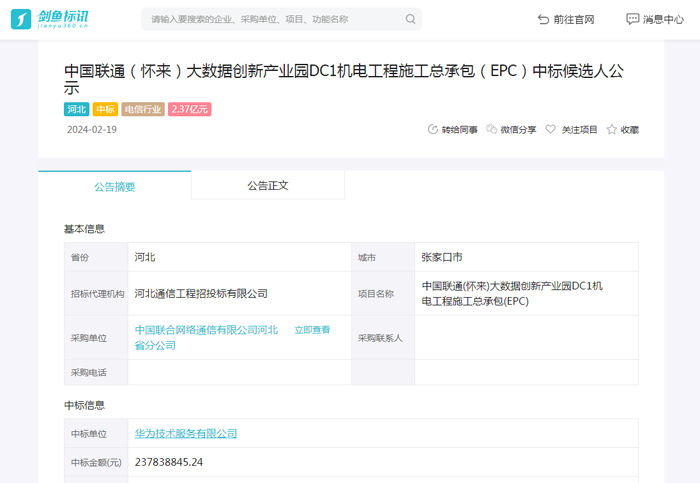This screenshot has width=700, height=483.
Task: Click the 微信分享 WeChat icon
Action: 492,129
